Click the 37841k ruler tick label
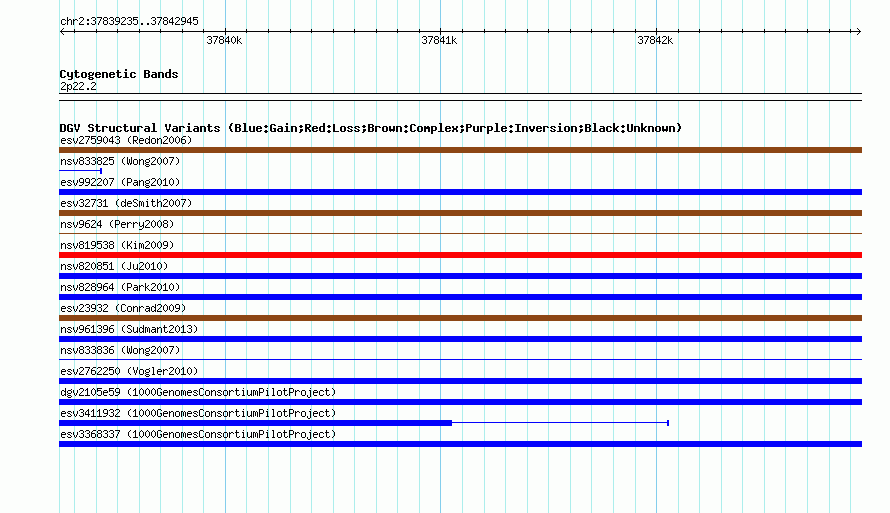This screenshot has height=513, width=890. [439, 40]
